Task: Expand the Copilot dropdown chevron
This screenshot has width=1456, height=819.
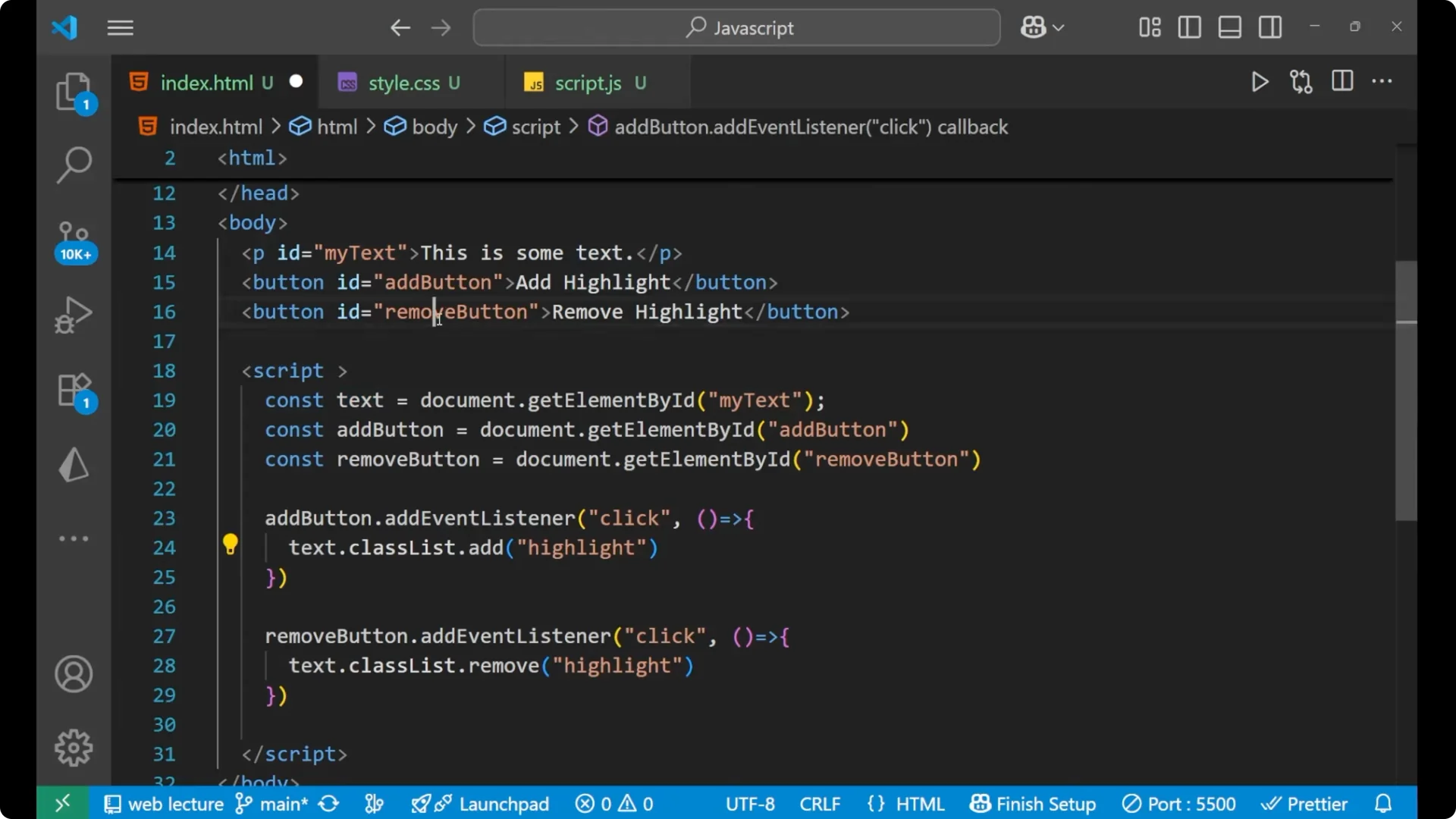Action: click(x=1059, y=27)
